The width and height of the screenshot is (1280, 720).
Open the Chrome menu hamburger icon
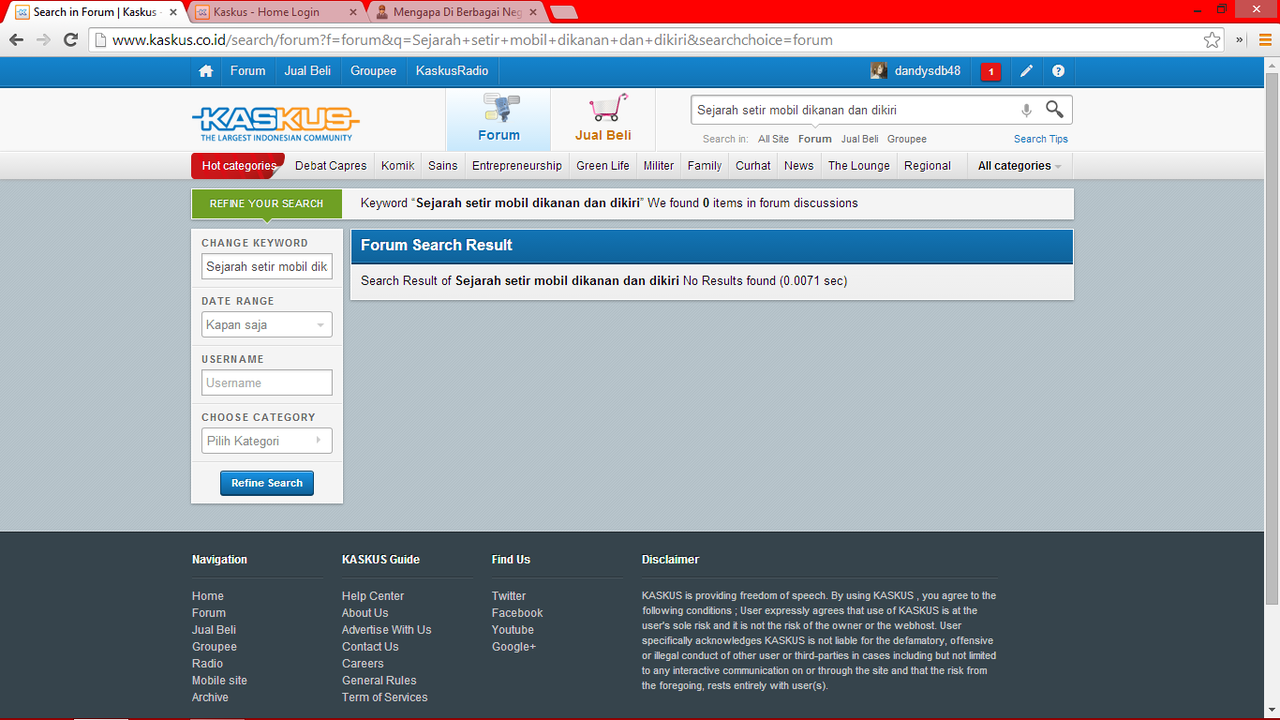tap(1265, 40)
